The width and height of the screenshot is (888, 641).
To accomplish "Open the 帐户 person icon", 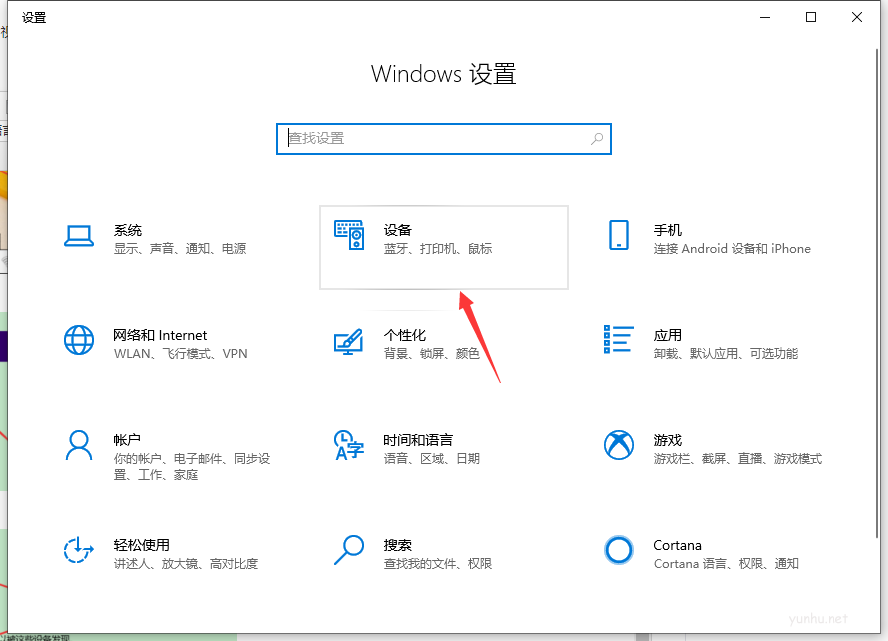I will pos(79,445).
